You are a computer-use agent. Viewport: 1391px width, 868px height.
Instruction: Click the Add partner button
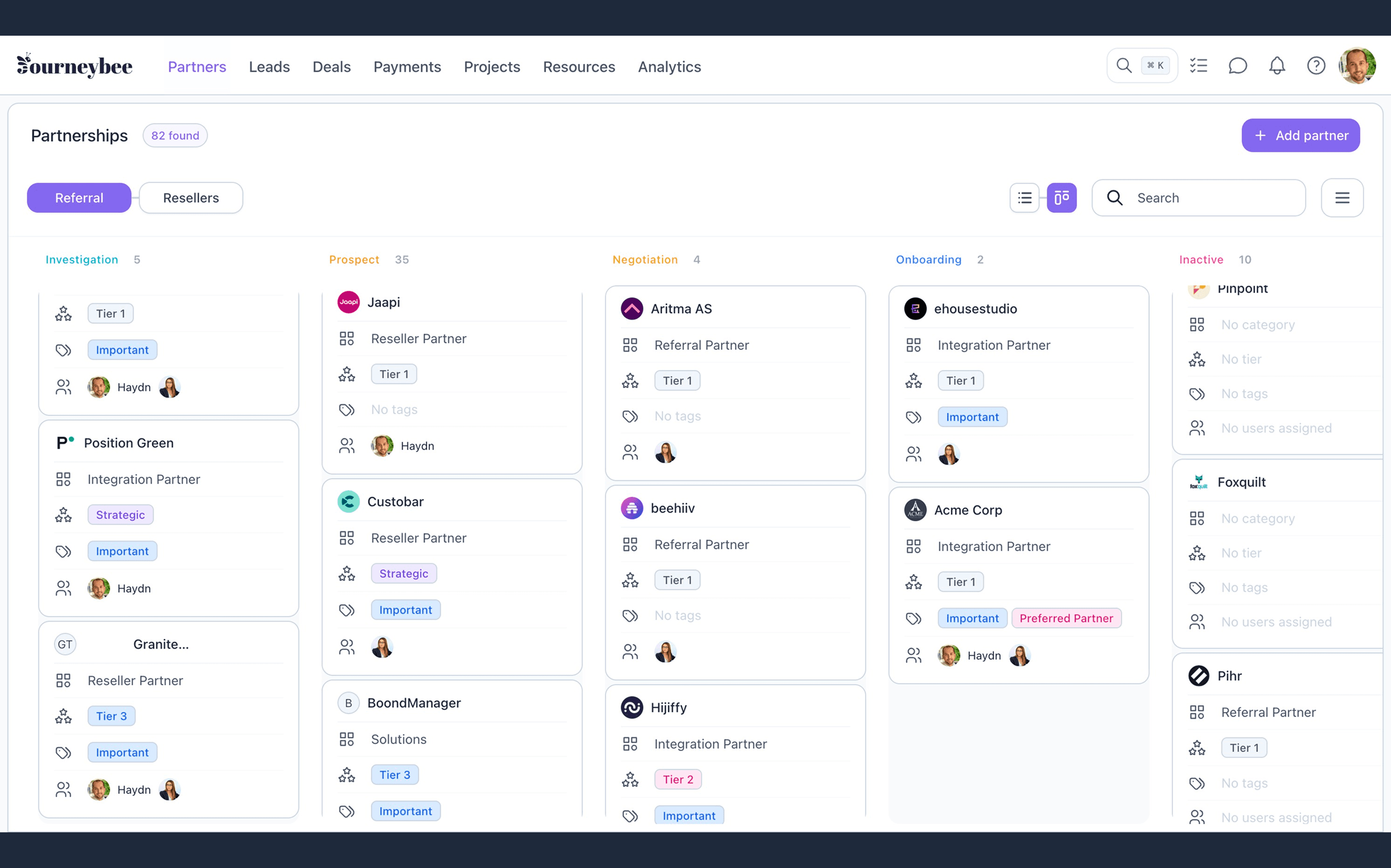coord(1300,135)
